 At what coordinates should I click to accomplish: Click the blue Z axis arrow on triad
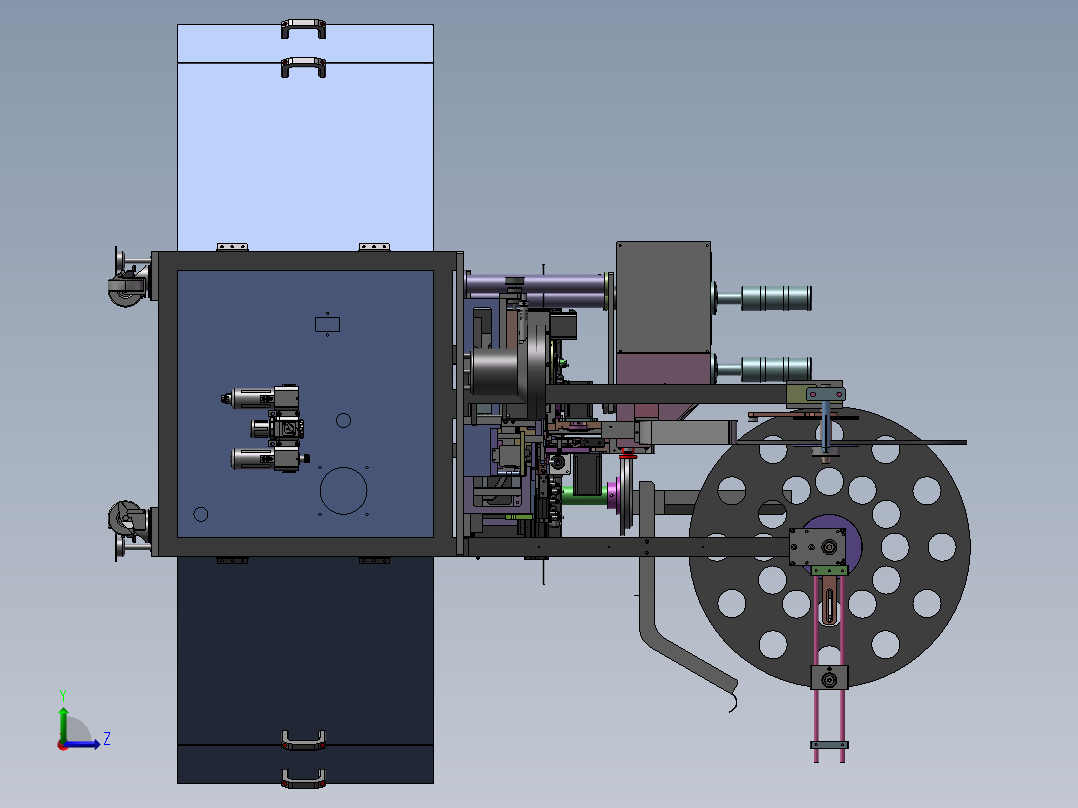pyautogui.click(x=85, y=743)
